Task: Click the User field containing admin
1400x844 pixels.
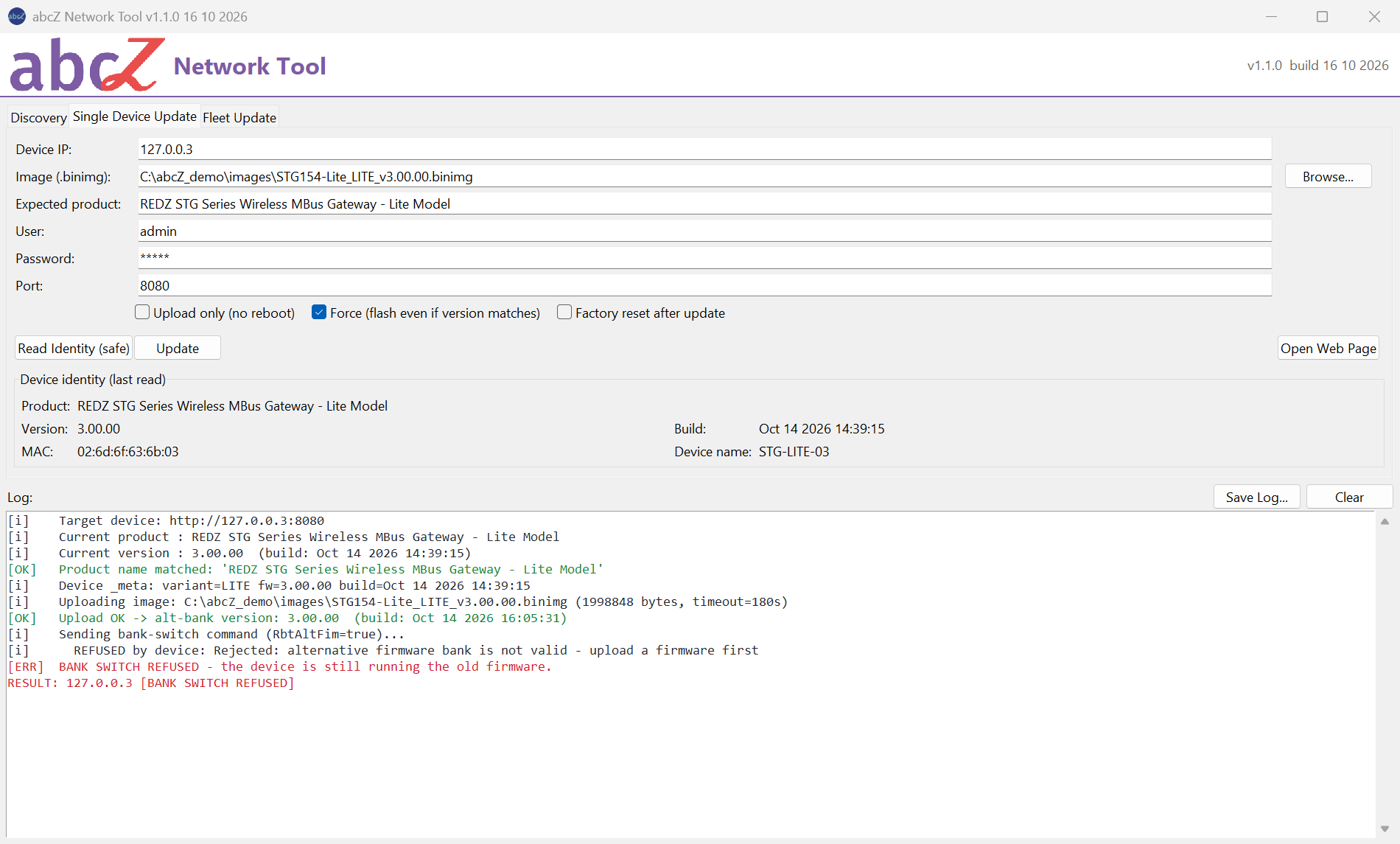Action: click(x=704, y=231)
